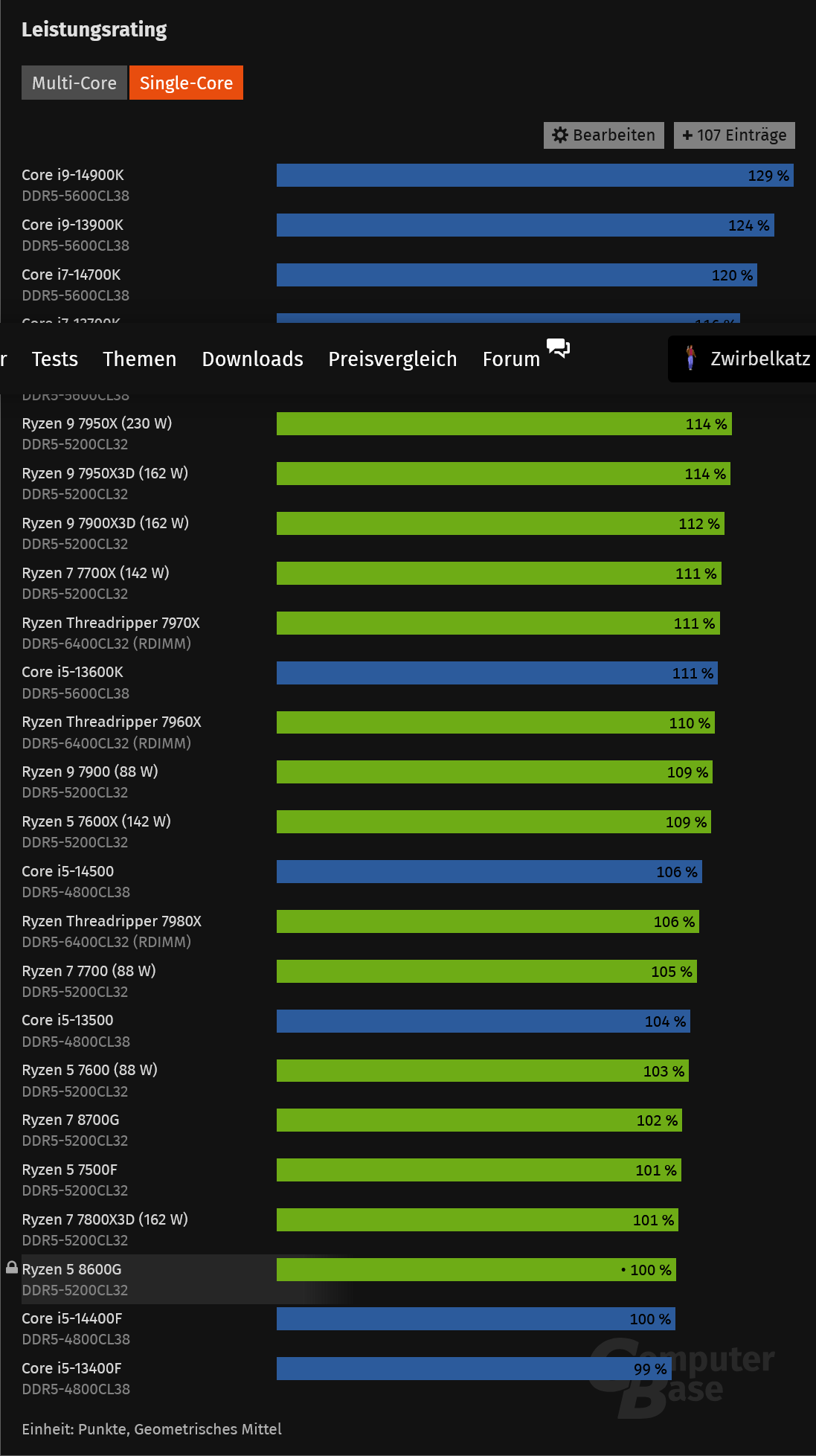Click the lock icon beside Ryzen 5 8600G

tap(12, 1267)
